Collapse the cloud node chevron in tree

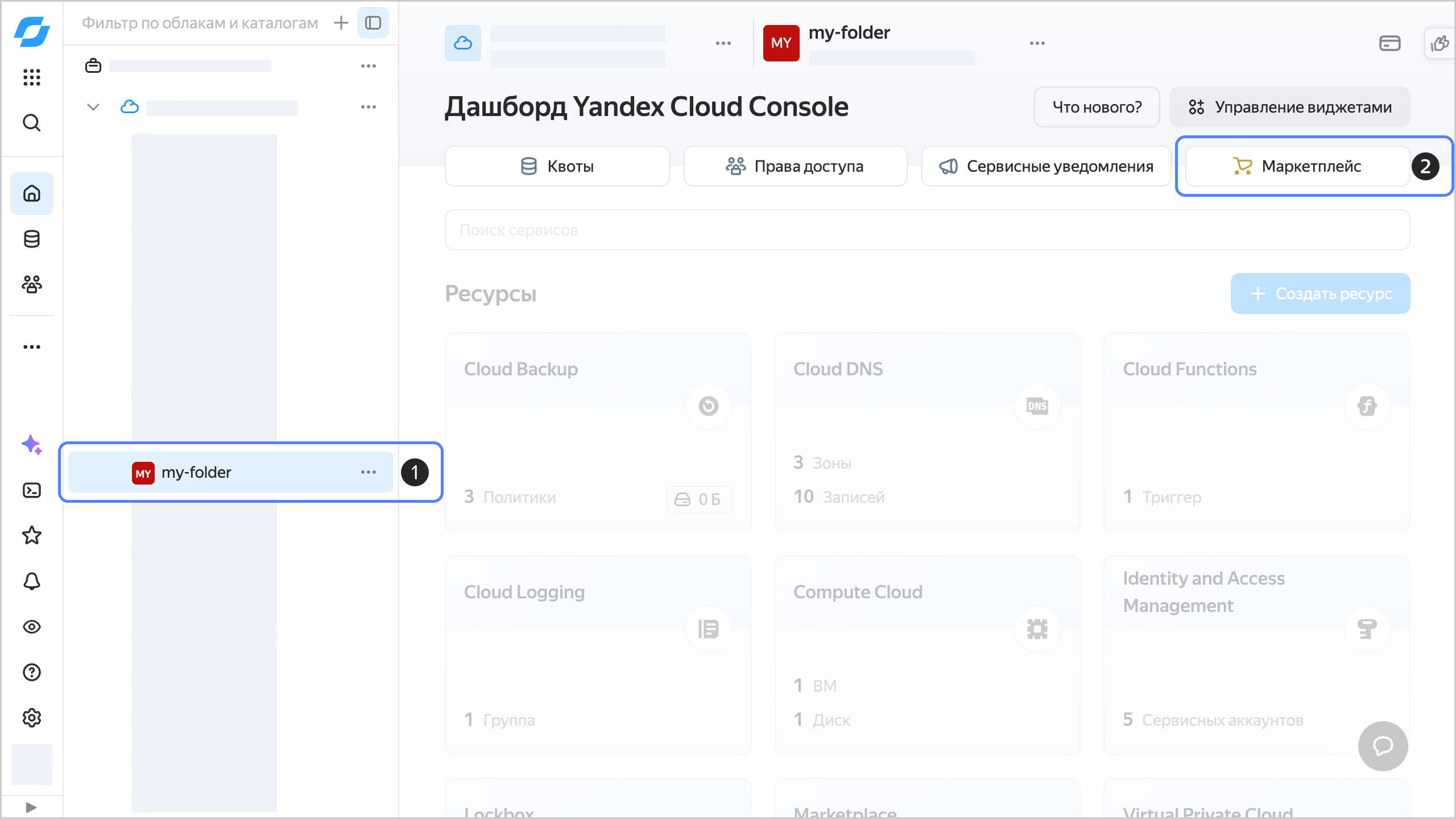click(x=93, y=107)
